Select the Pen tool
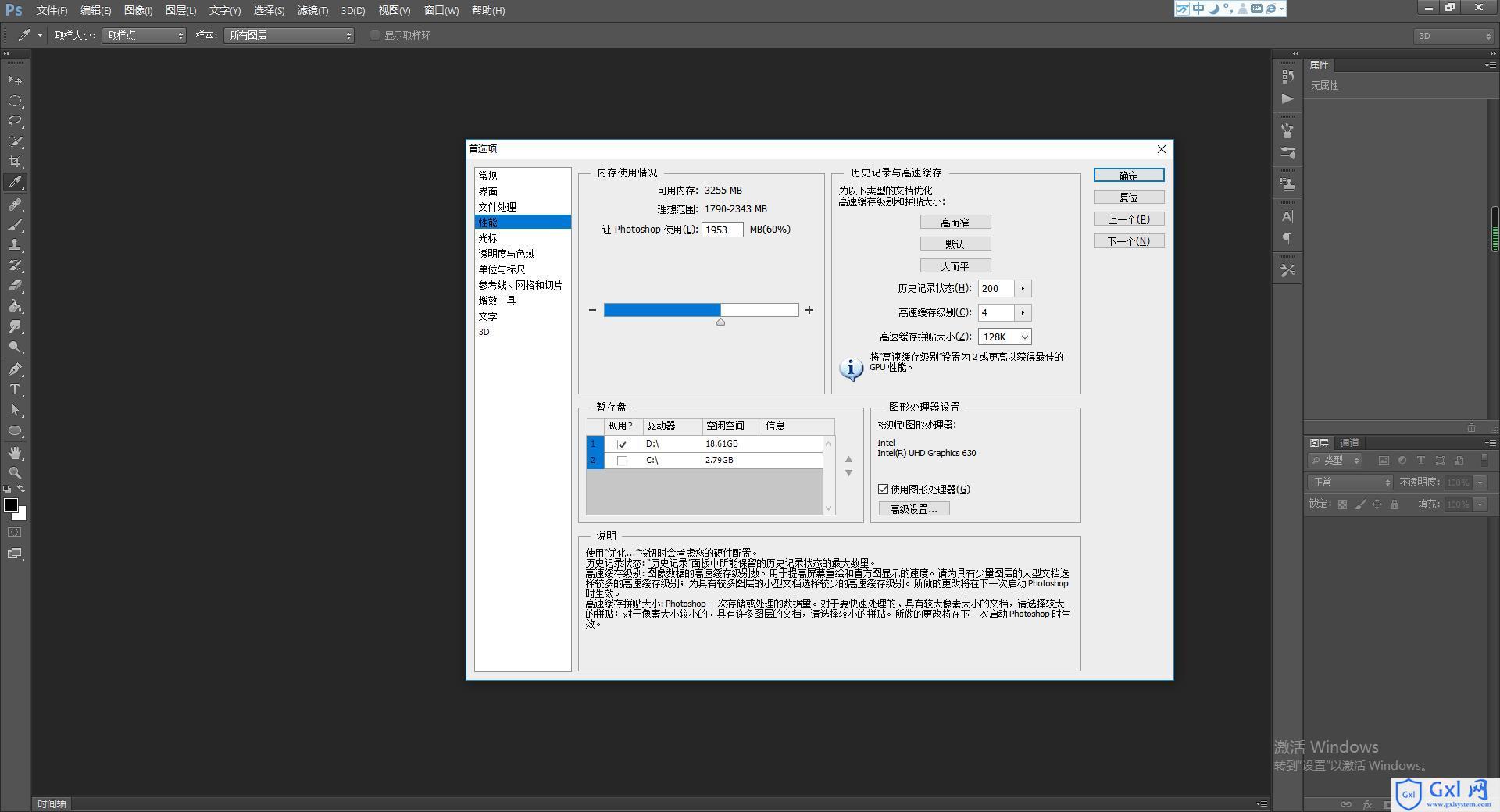This screenshot has width=1500, height=812. click(x=15, y=369)
